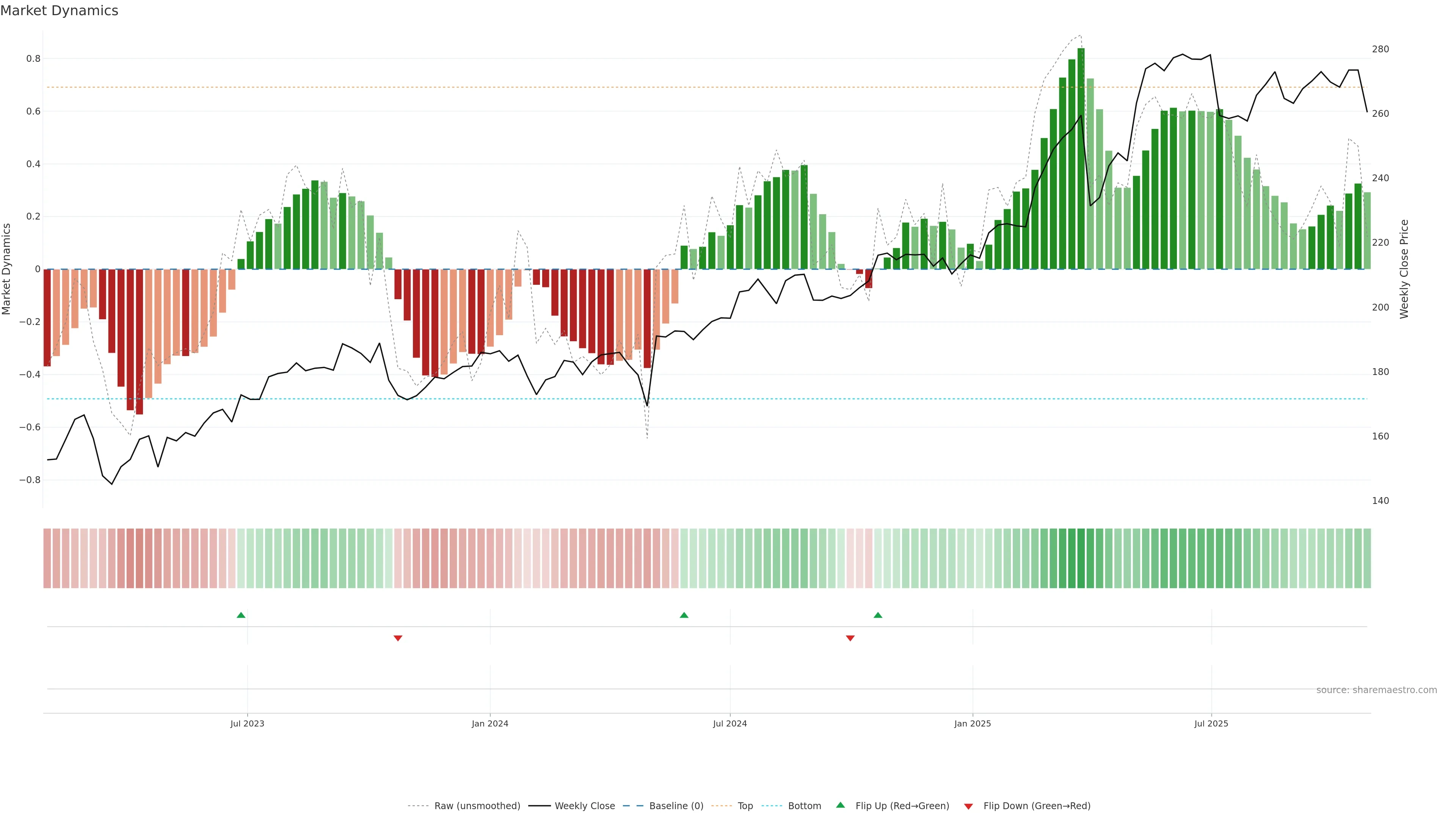The image size is (1456, 819).
Task: Click the Jul 2024 x-axis label
Action: click(730, 723)
